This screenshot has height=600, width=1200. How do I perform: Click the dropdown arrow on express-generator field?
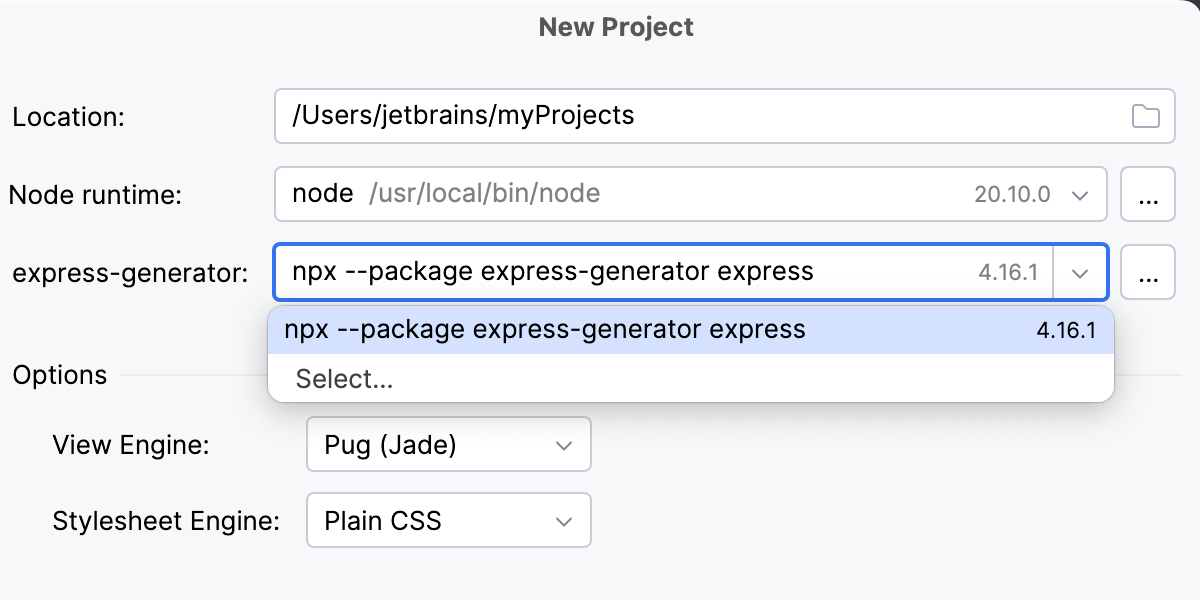tap(1080, 272)
